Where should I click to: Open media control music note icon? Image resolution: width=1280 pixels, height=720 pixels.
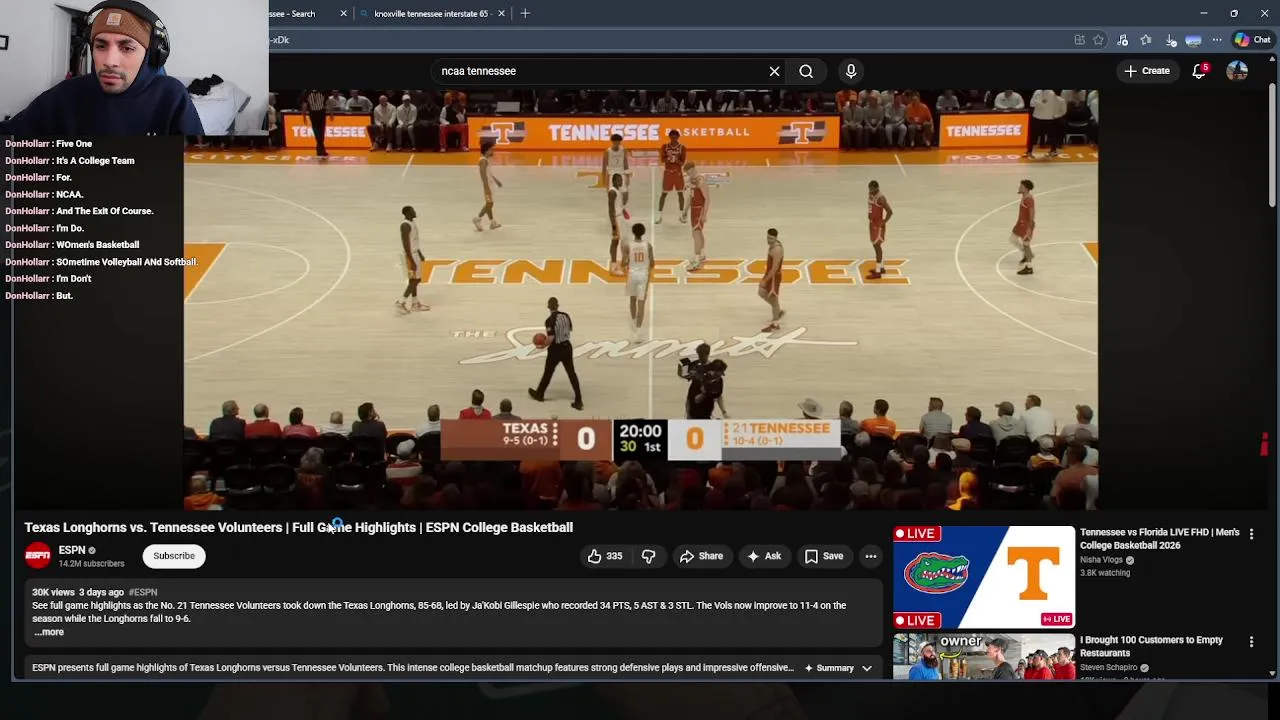pyautogui.click(x=1122, y=40)
